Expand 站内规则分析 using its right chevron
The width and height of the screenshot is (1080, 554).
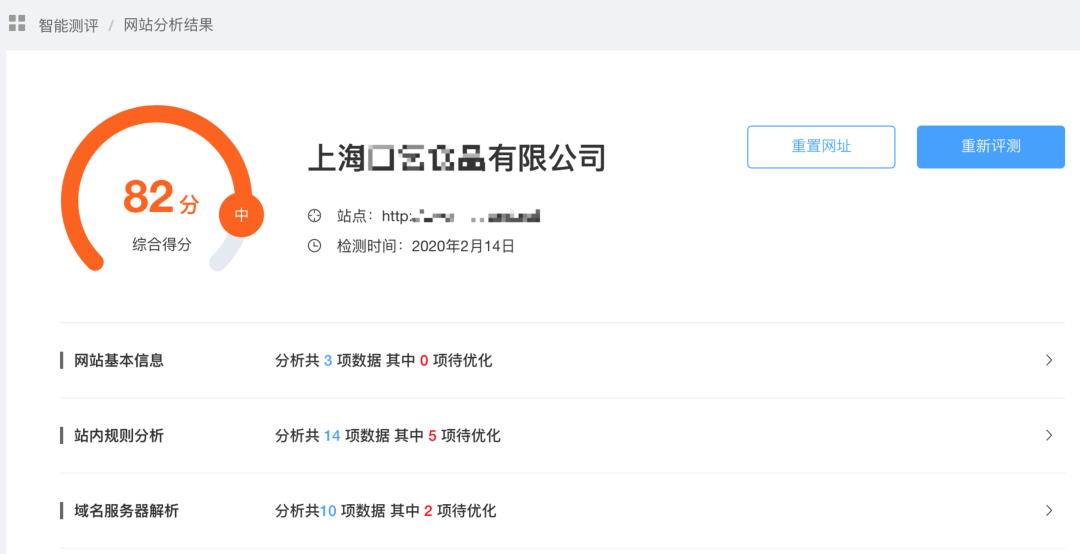tap(1049, 435)
